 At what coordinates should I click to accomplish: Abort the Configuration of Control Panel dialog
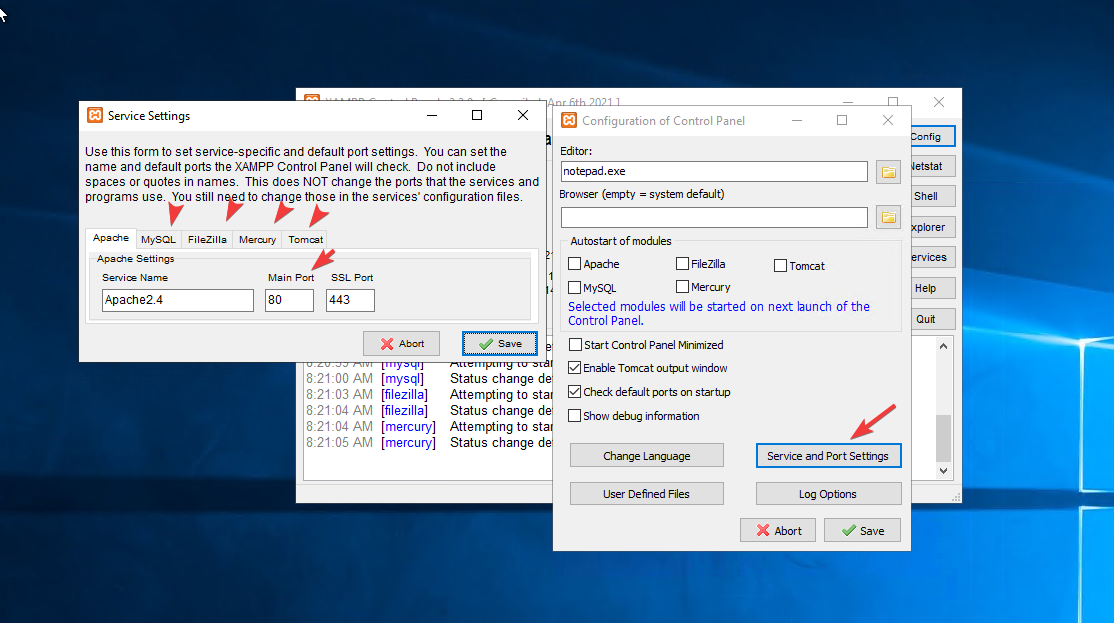[x=778, y=531]
